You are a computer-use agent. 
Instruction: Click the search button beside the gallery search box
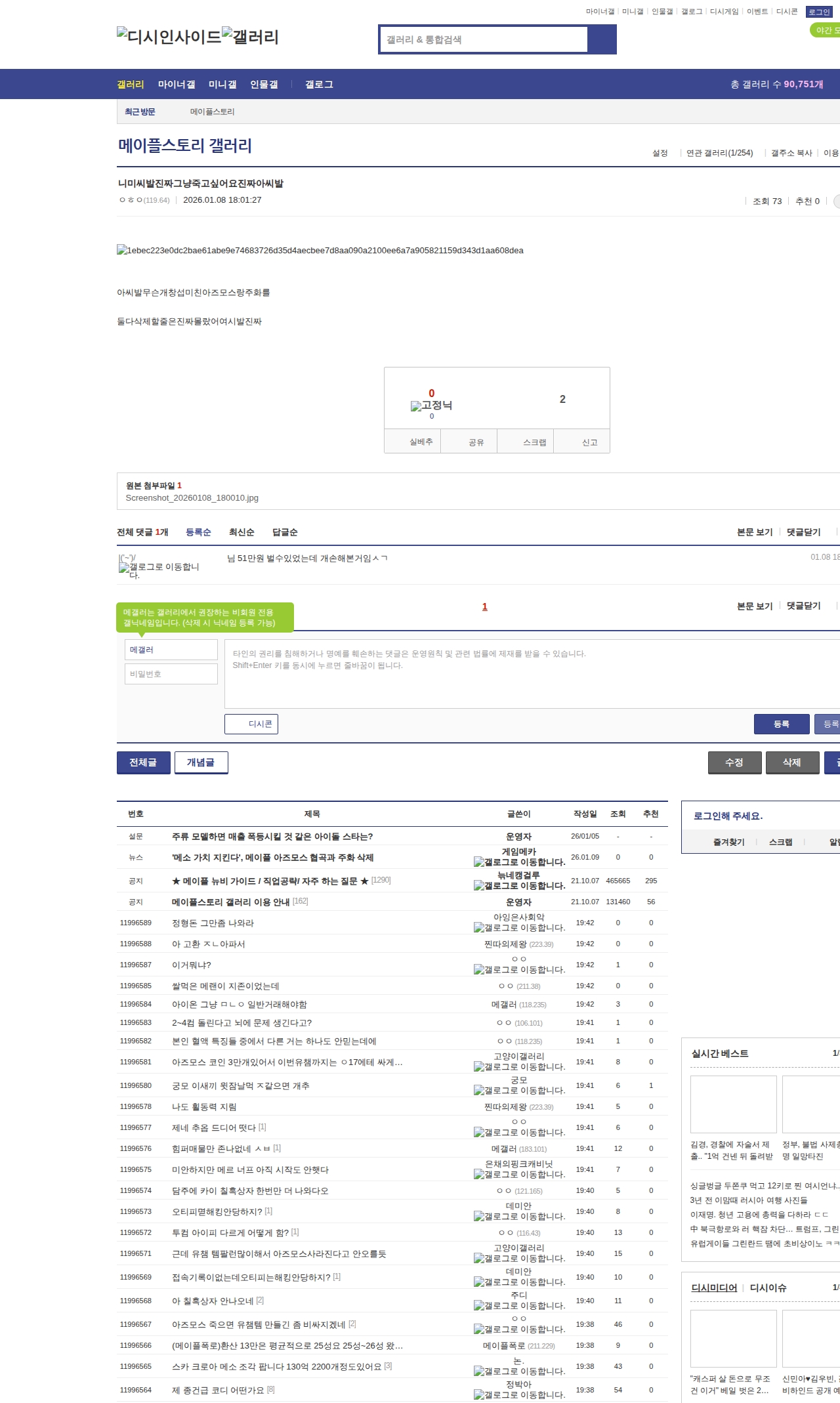point(602,39)
